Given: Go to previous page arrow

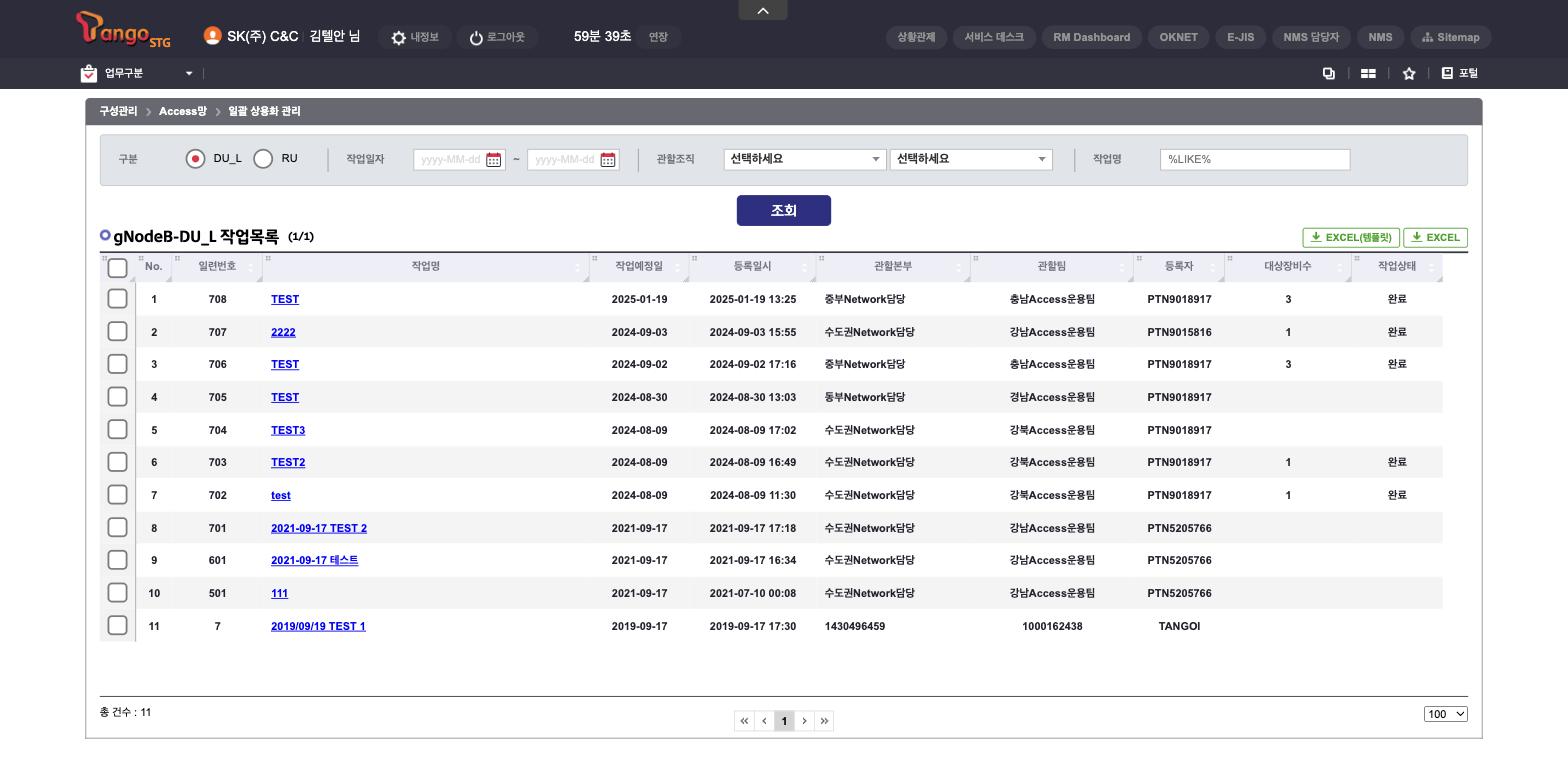Looking at the screenshot, I should tap(764, 721).
